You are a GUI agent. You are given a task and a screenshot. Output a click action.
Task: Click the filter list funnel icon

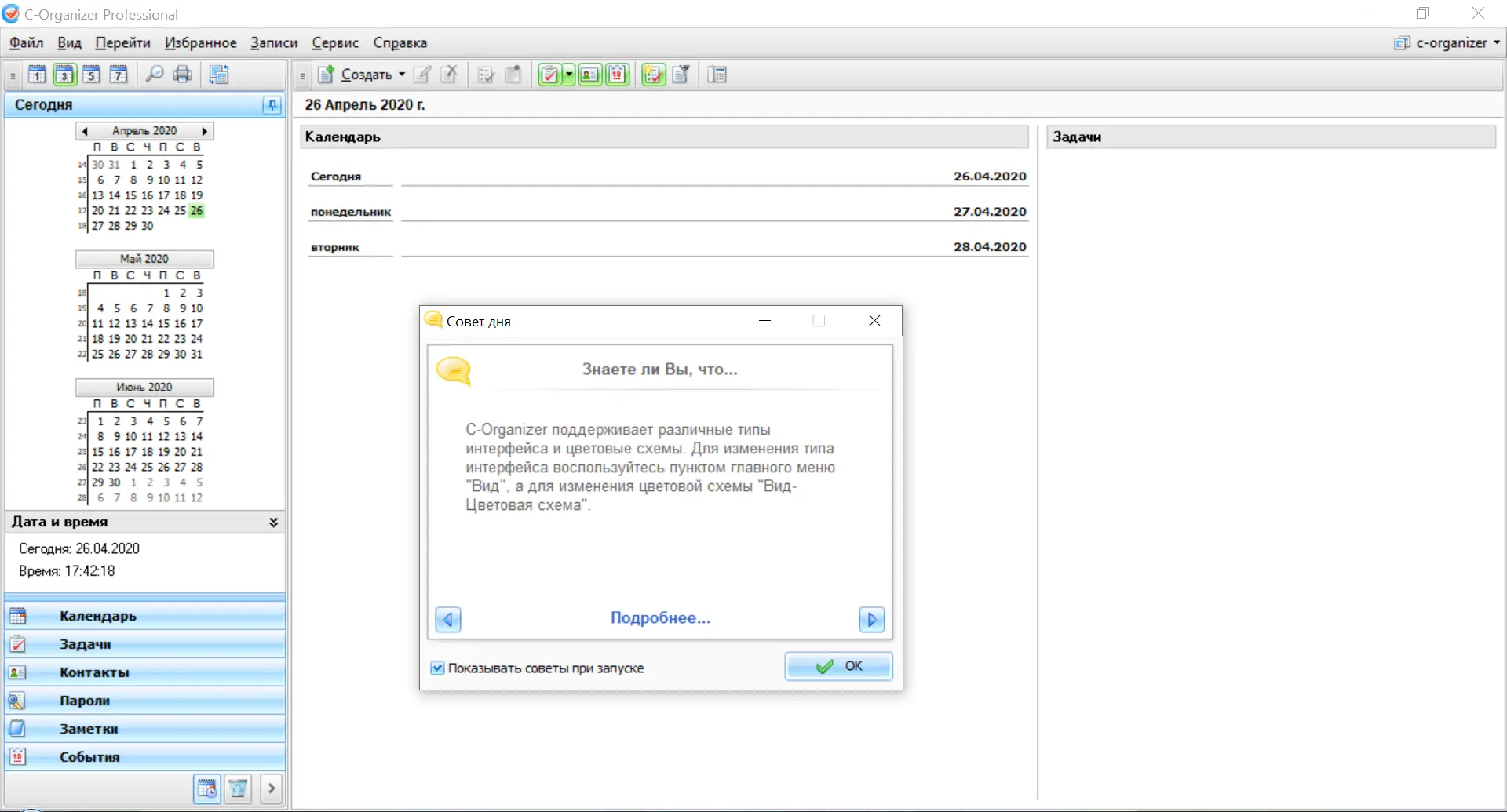click(x=681, y=75)
